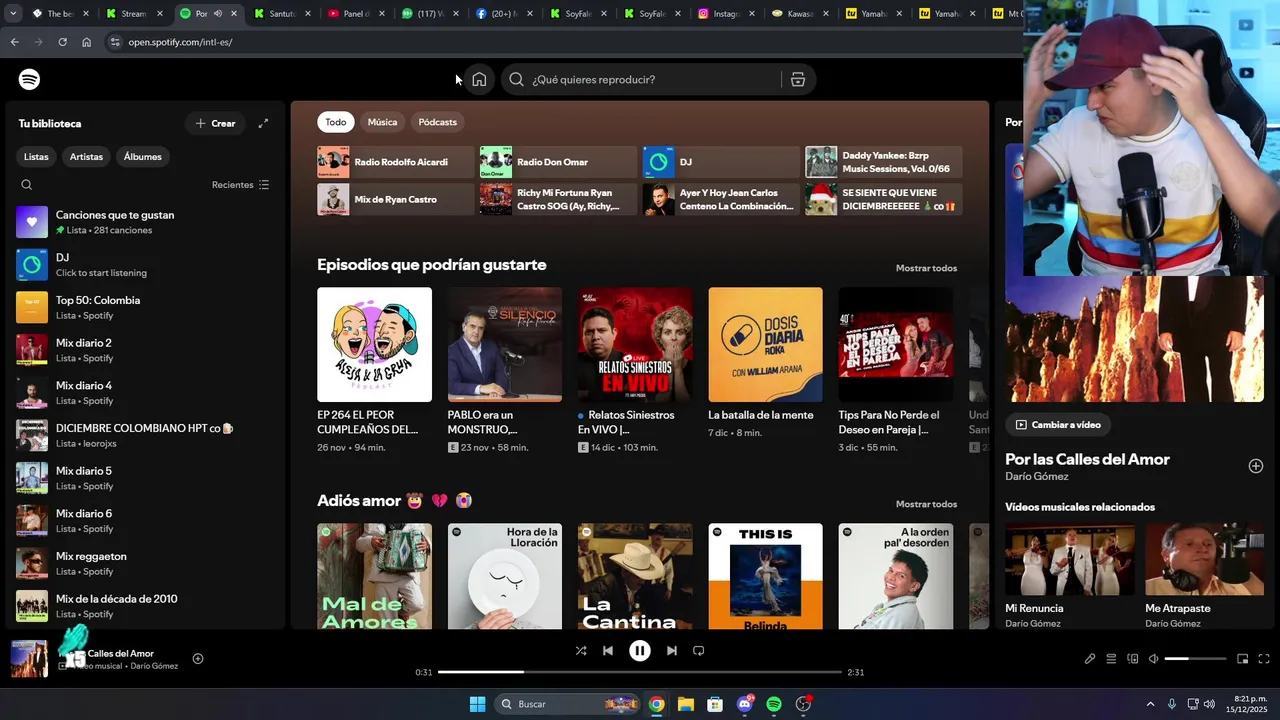Mute the audio in Spotify browser tab
Viewport: 1280px width, 720px height.
[217, 14]
